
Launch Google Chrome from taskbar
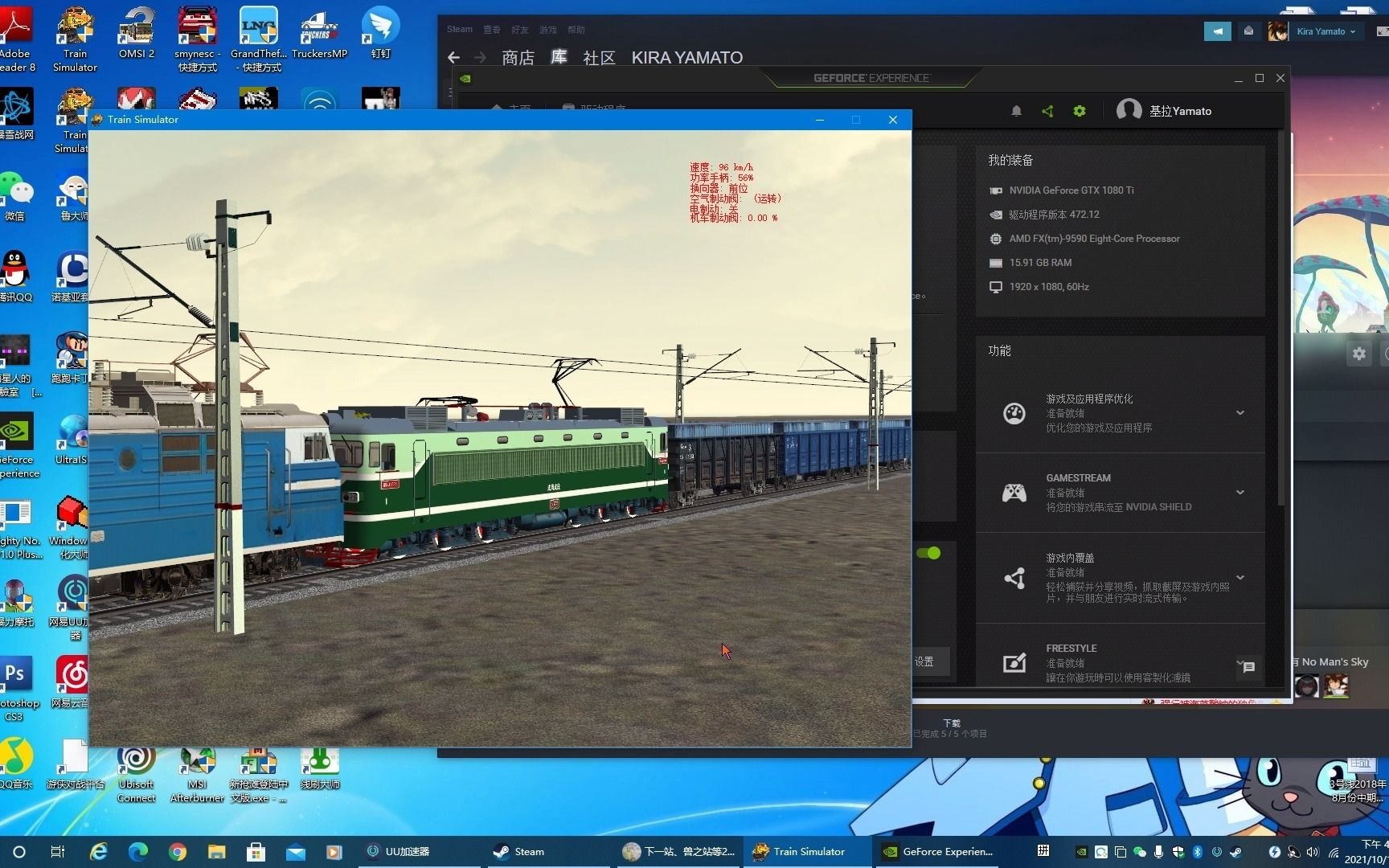[x=177, y=852]
